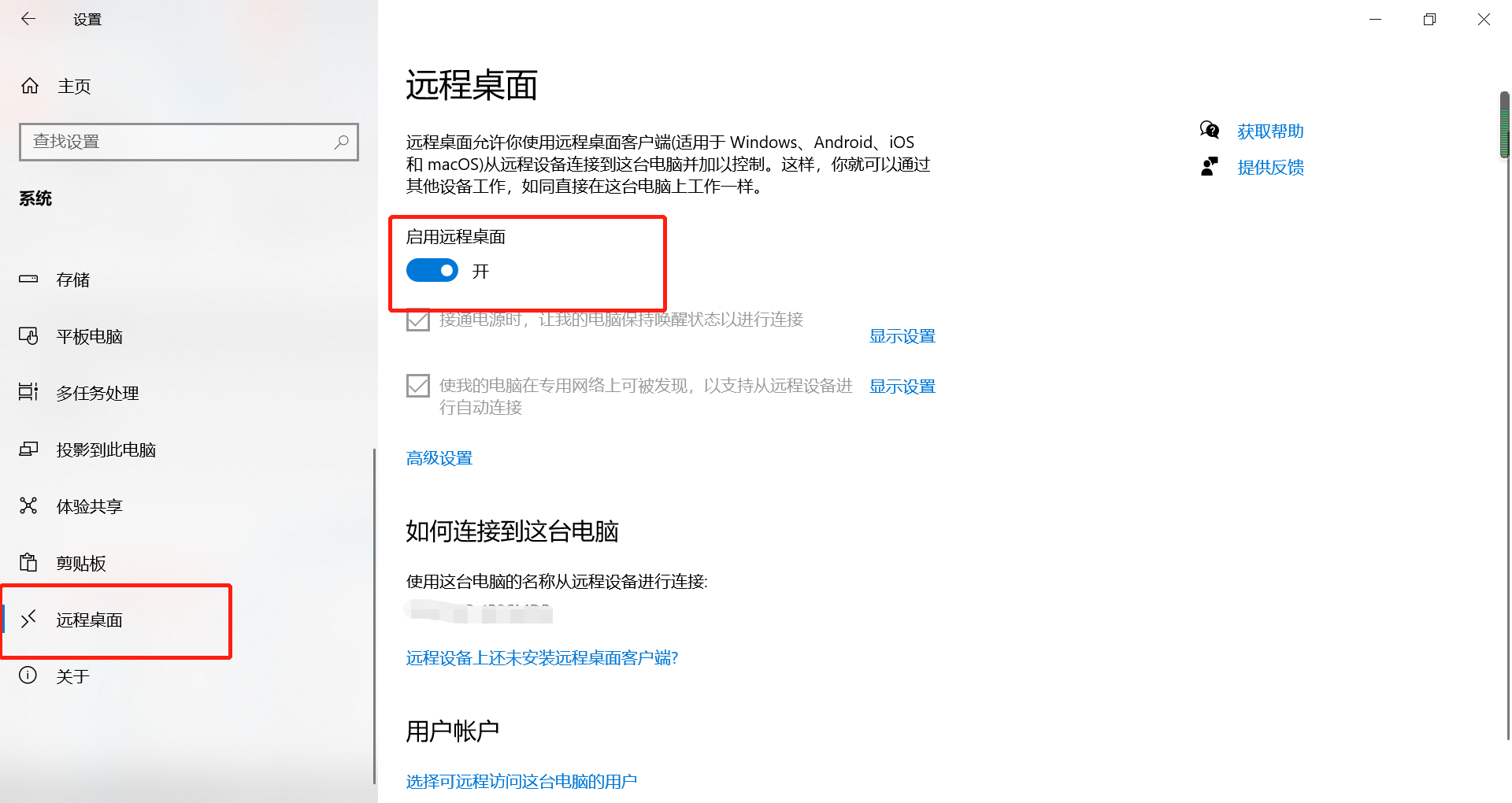Click the search magnifier icon
The height and width of the screenshot is (803, 1512).
tap(341, 142)
